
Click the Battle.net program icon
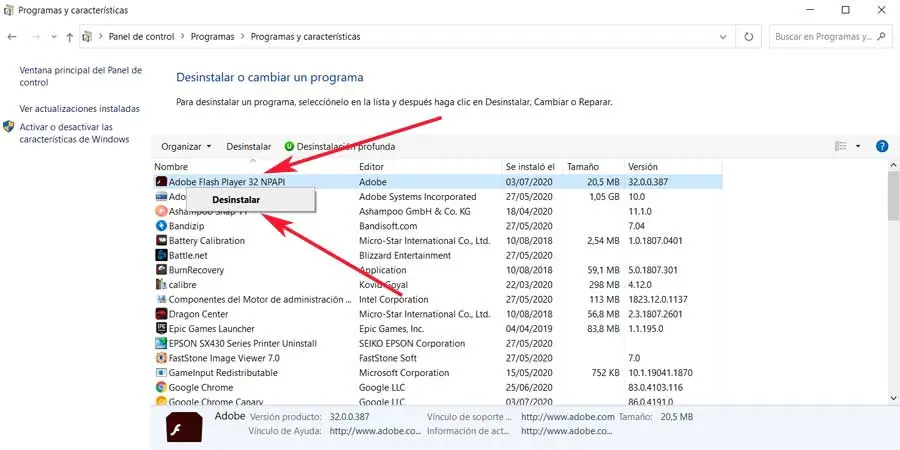pyautogui.click(x=161, y=255)
